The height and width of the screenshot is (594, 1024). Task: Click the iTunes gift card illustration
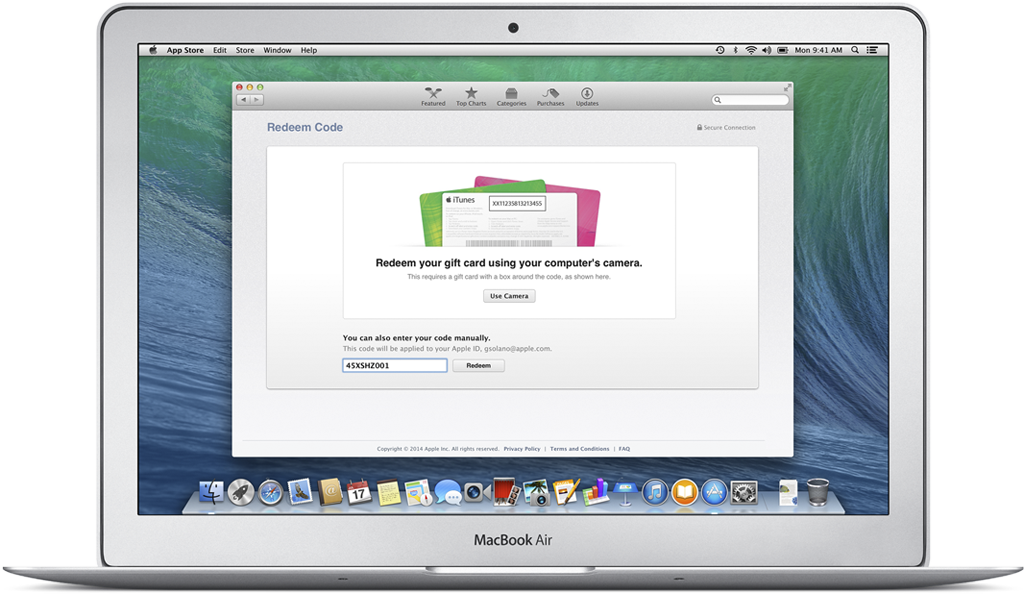pyautogui.click(x=509, y=211)
